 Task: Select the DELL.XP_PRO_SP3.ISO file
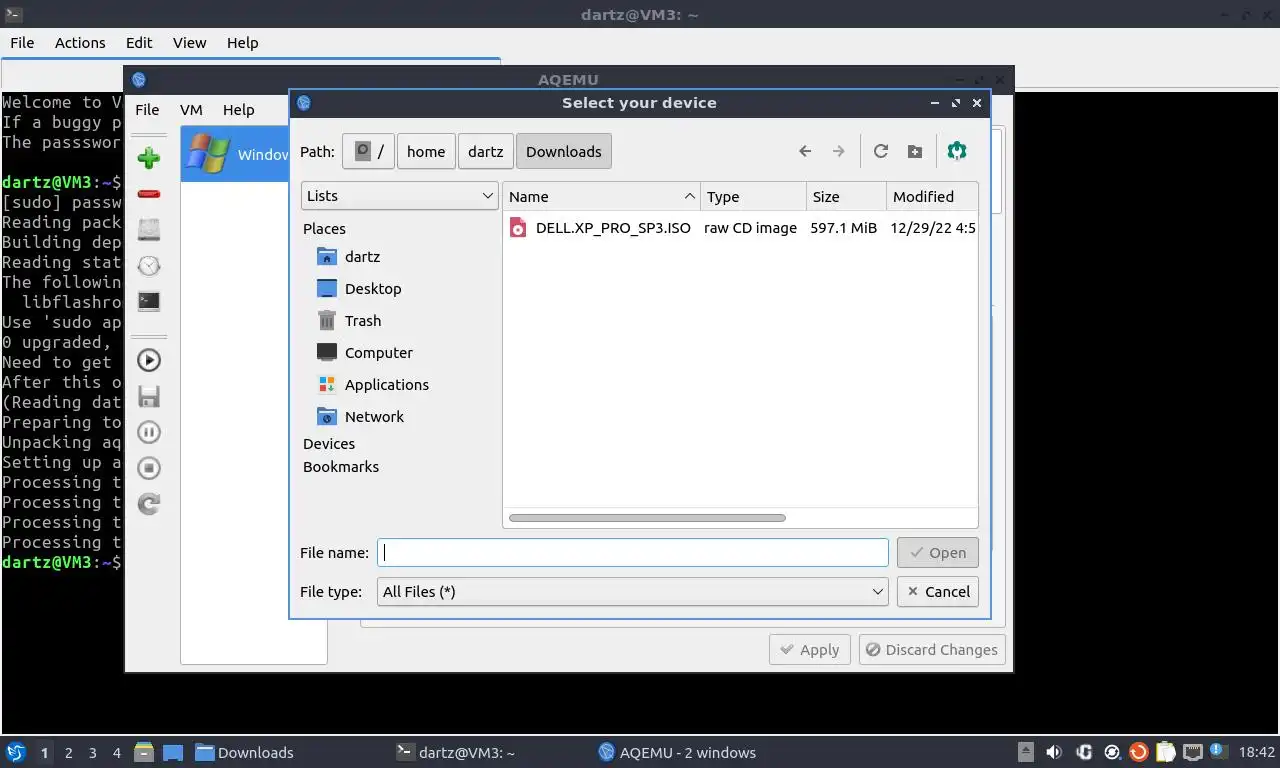(612, 227)
